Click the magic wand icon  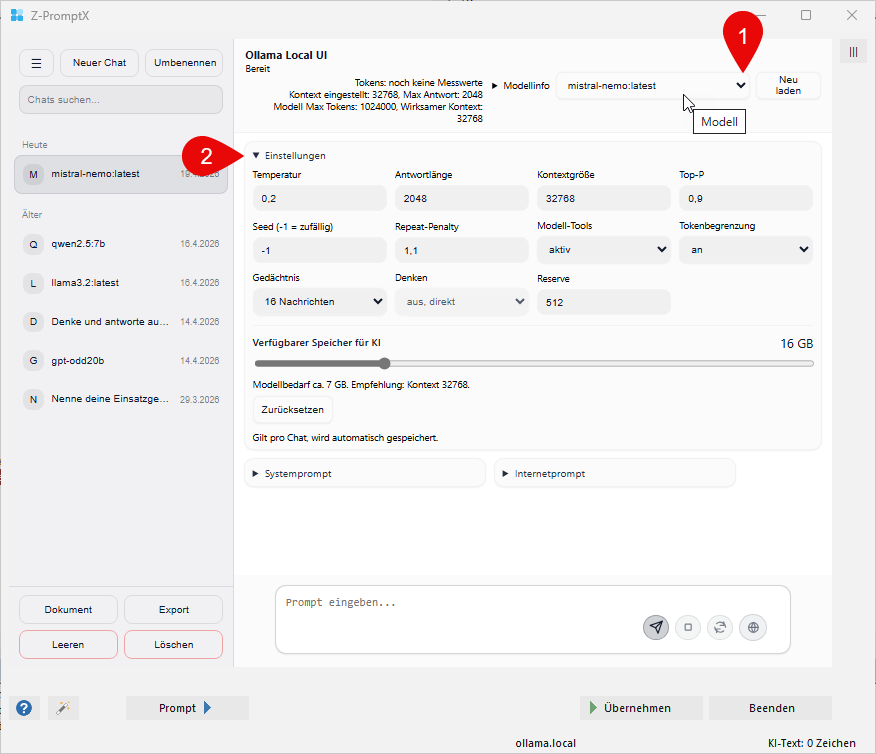pyautogui.click(x=63, y=708)
